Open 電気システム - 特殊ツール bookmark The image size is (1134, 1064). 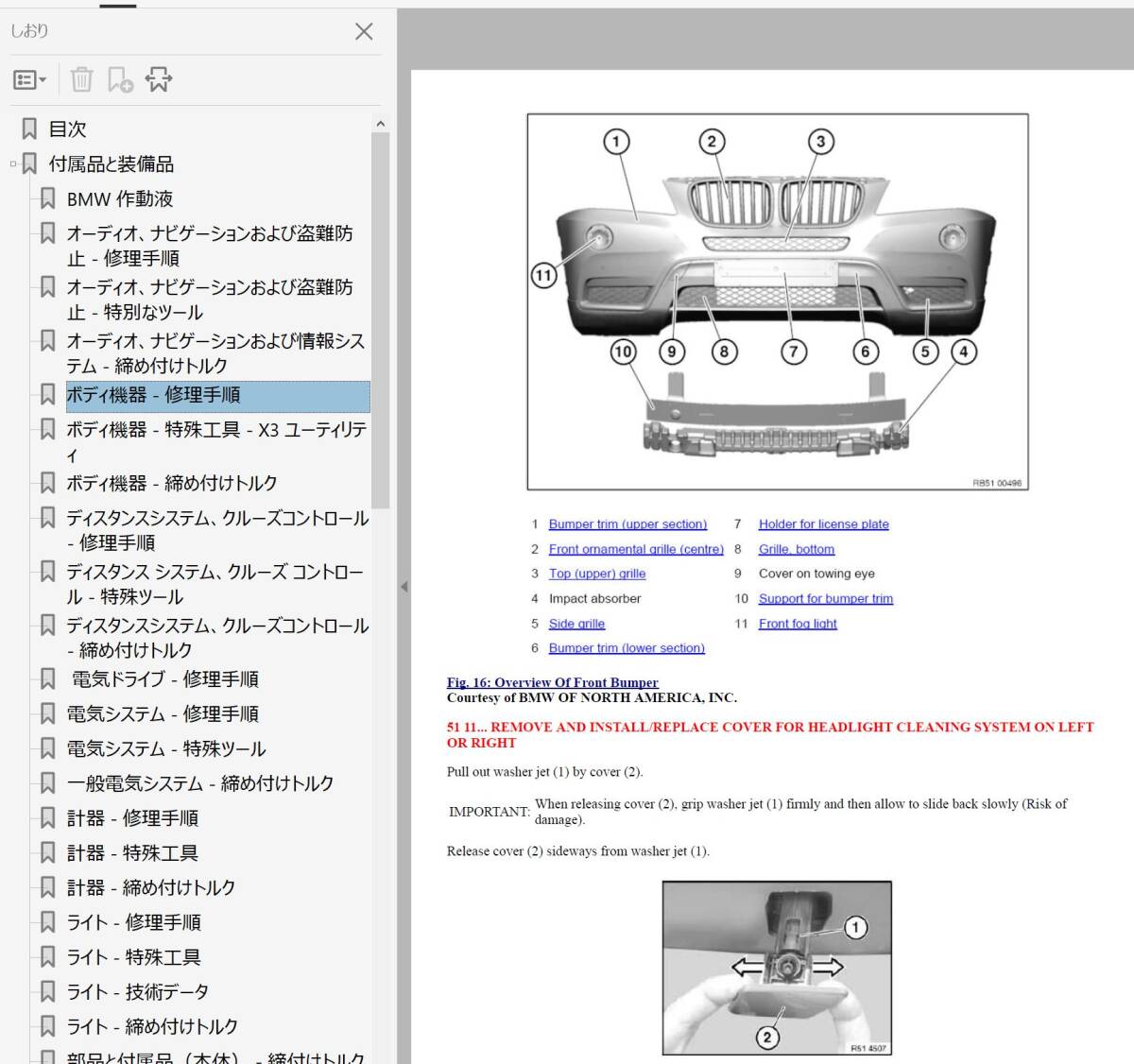click(x=166, y=749)
